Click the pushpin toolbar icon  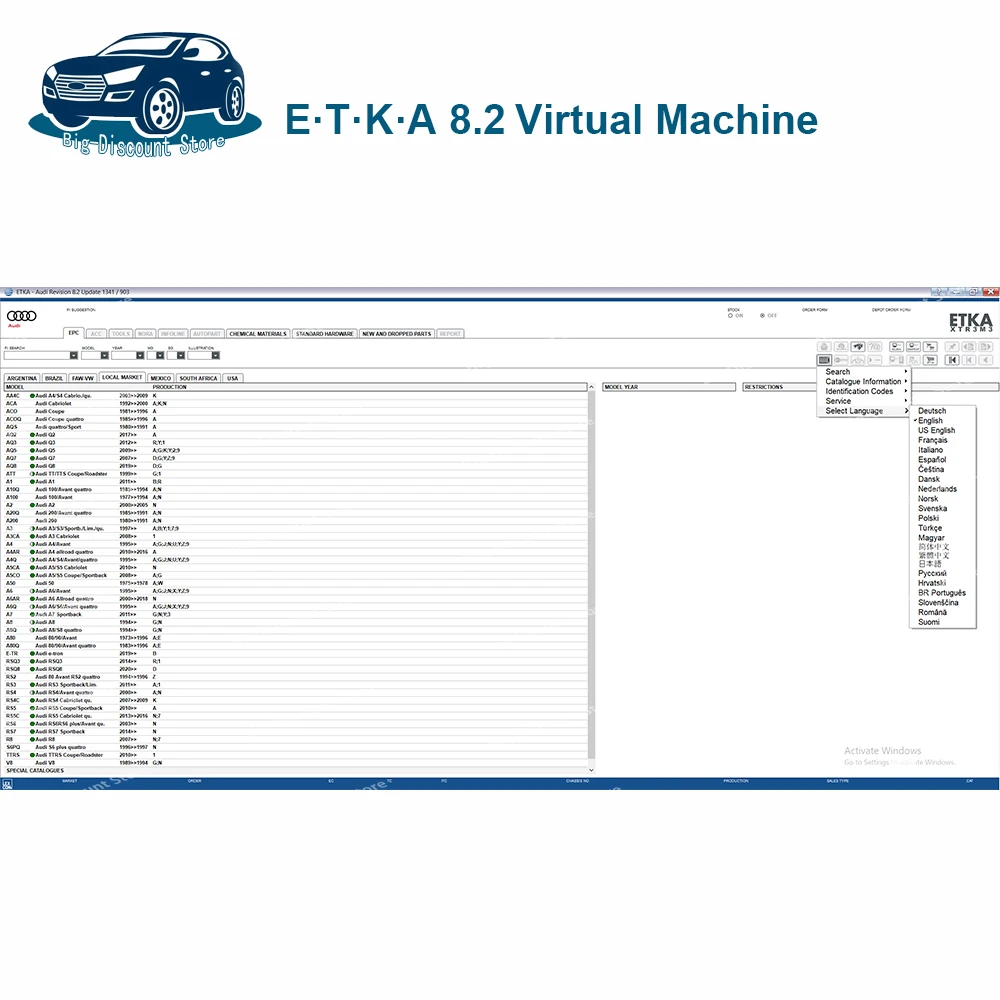[x=951, y=346]
